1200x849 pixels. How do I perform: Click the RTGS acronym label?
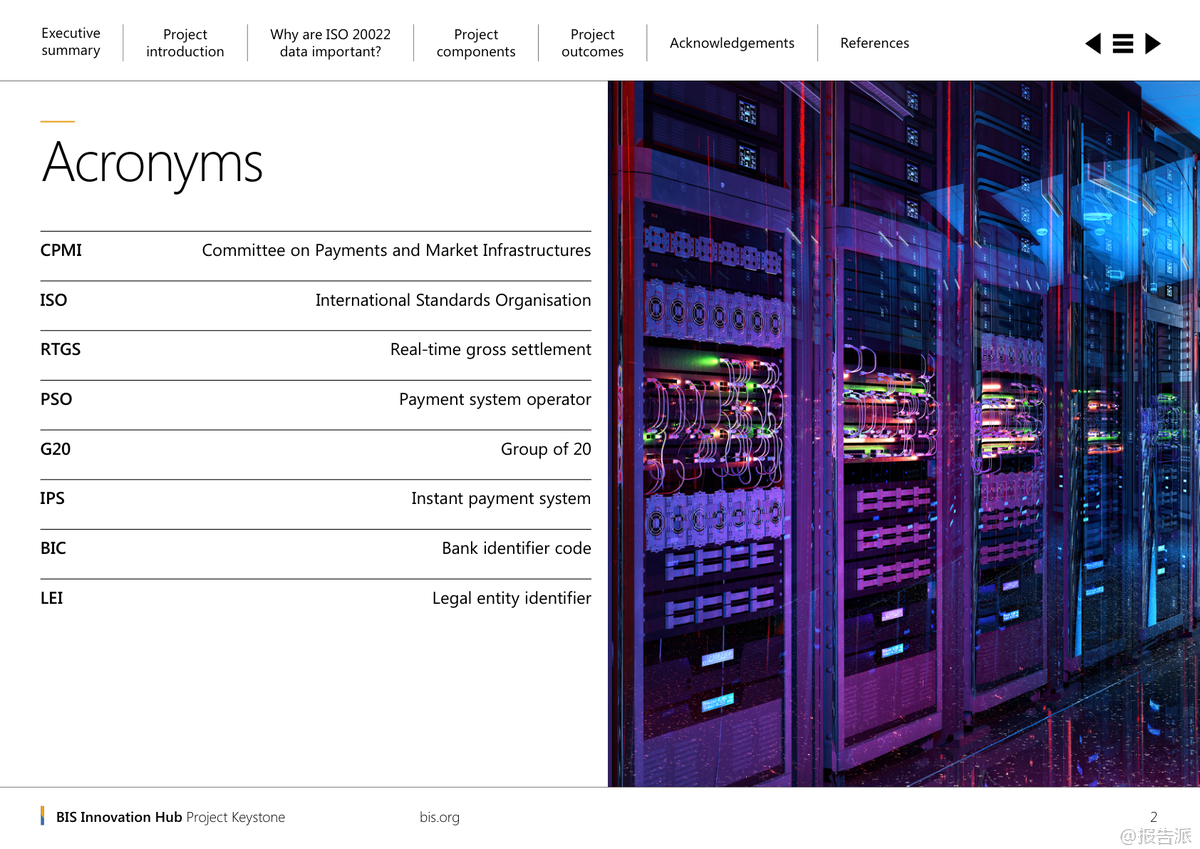point(60,349)
